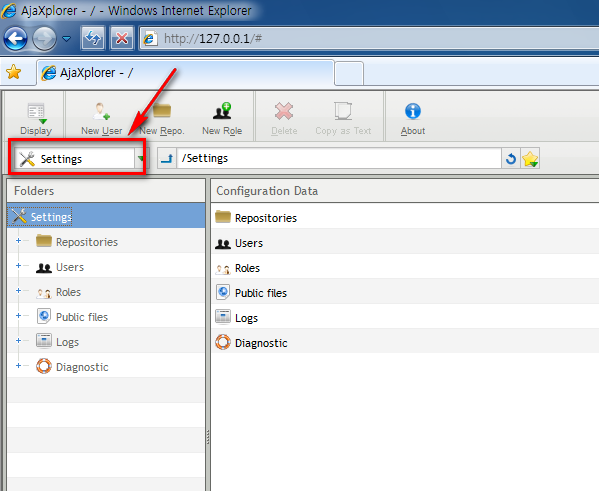Open bookmarks star next to path bar
This screenshot has width=599, height=491.
(530, 159)
